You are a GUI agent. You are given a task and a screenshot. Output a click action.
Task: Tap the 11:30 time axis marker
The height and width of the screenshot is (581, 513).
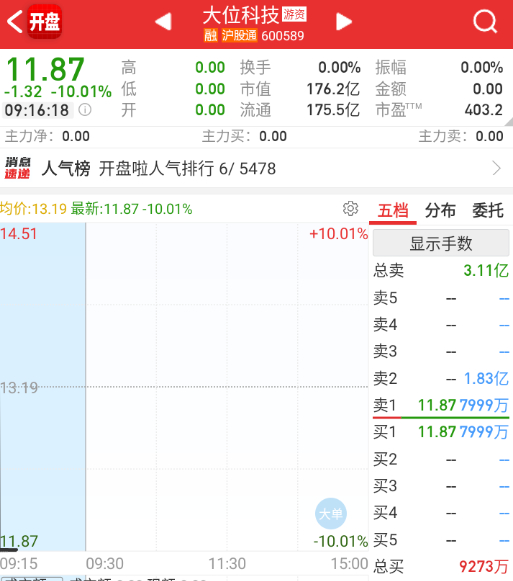click(x=227, y=564)
